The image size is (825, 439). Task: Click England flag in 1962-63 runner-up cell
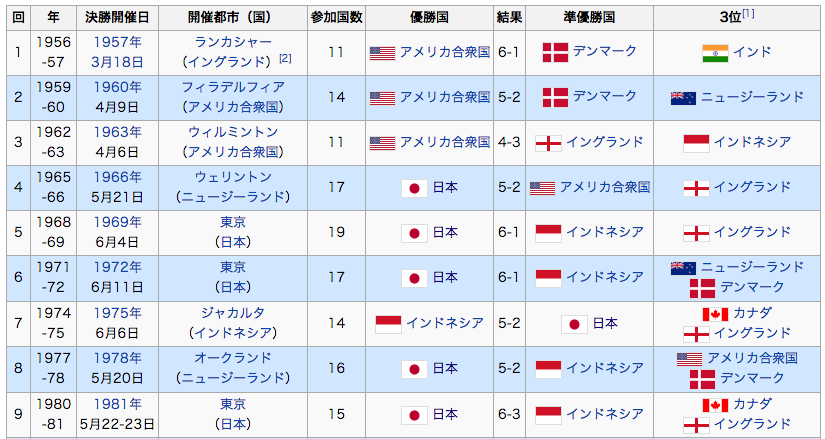(548, 143)
